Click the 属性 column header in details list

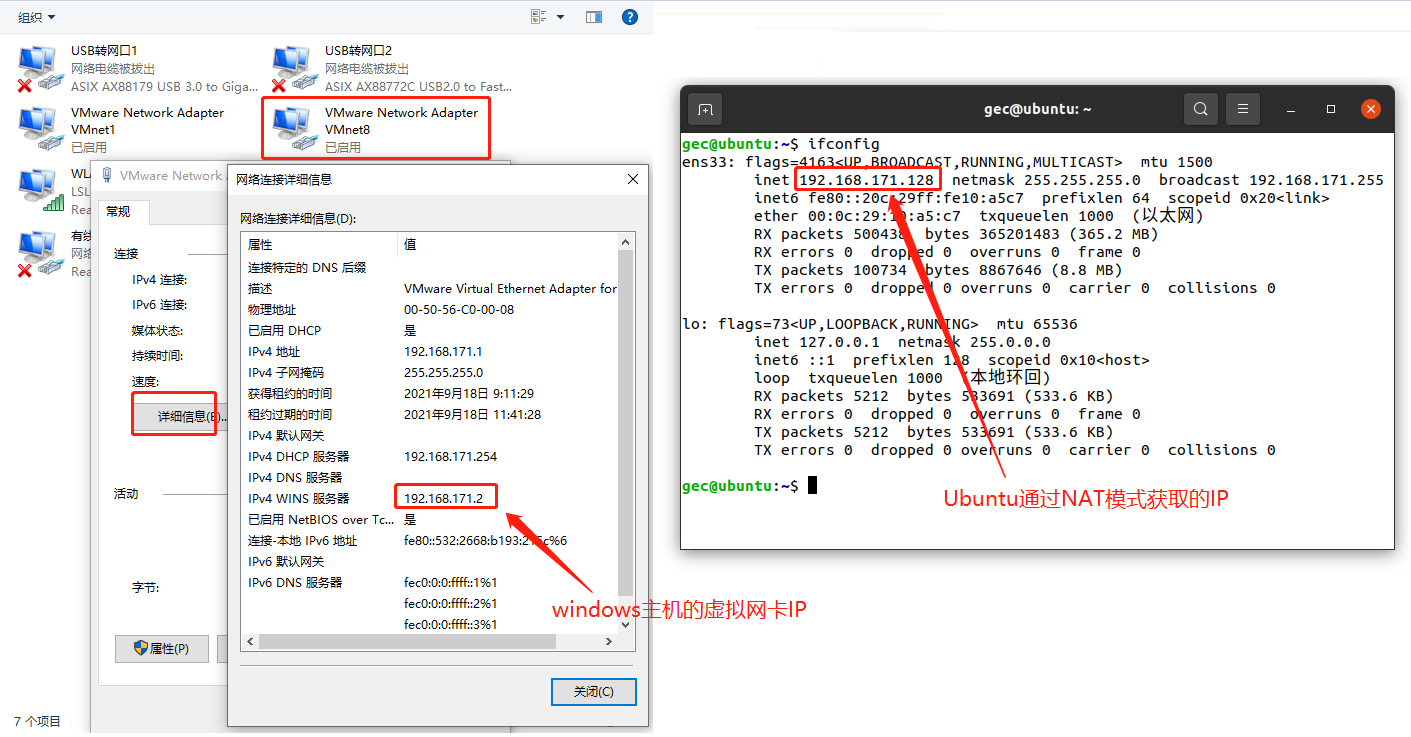pyautogui.click(x=318, y=245)
